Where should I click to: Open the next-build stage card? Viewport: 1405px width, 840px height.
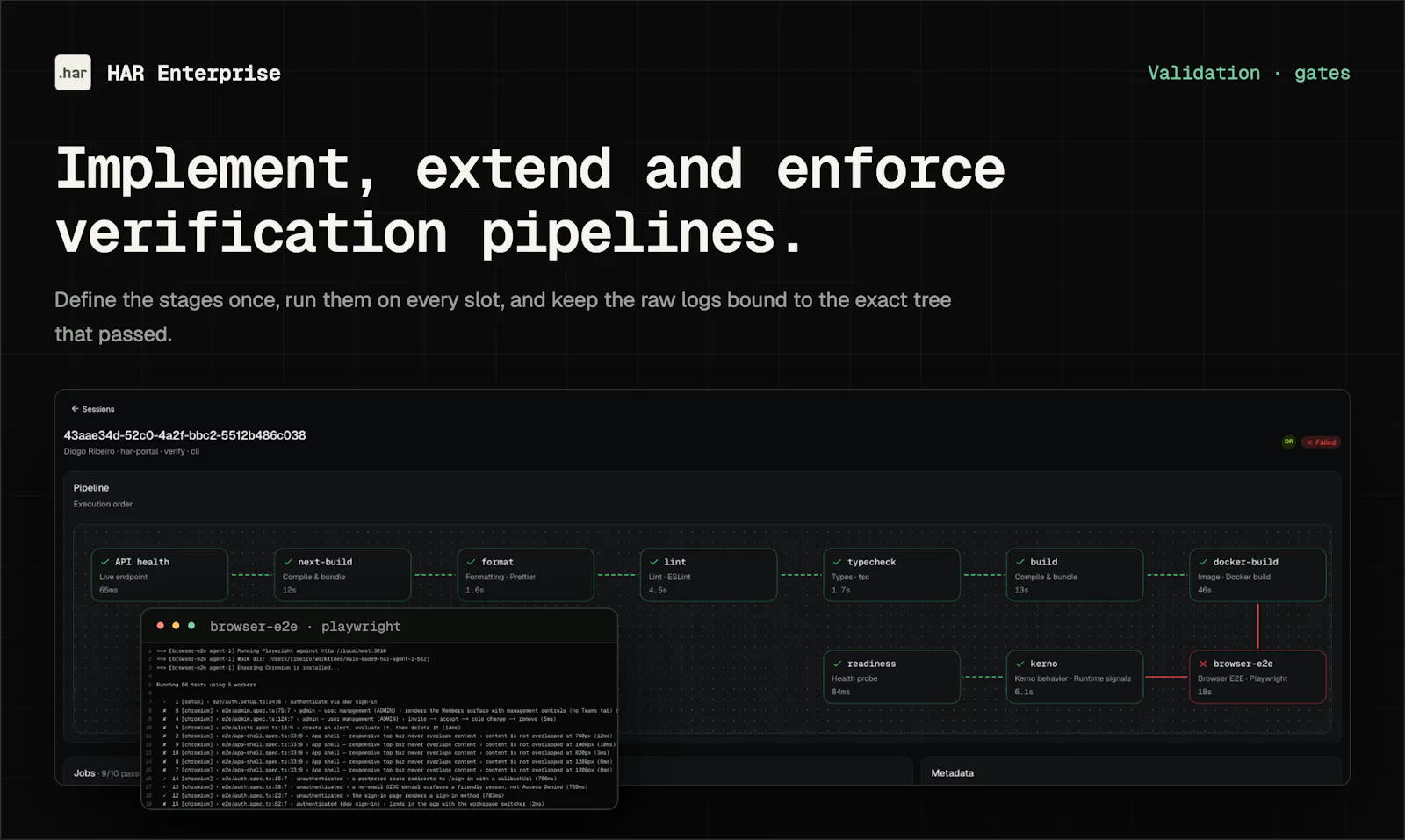pos(342,575)
